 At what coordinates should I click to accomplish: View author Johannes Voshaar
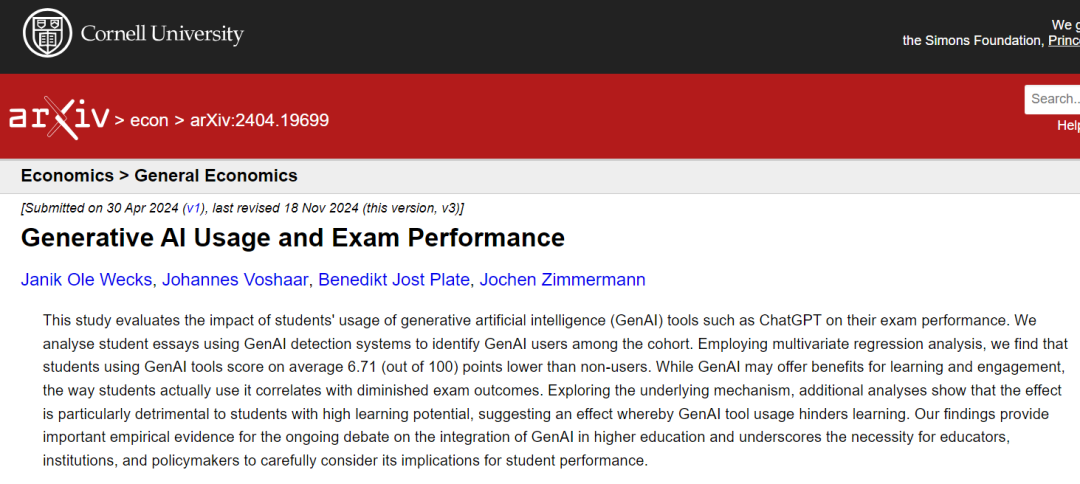pos(236,280)
